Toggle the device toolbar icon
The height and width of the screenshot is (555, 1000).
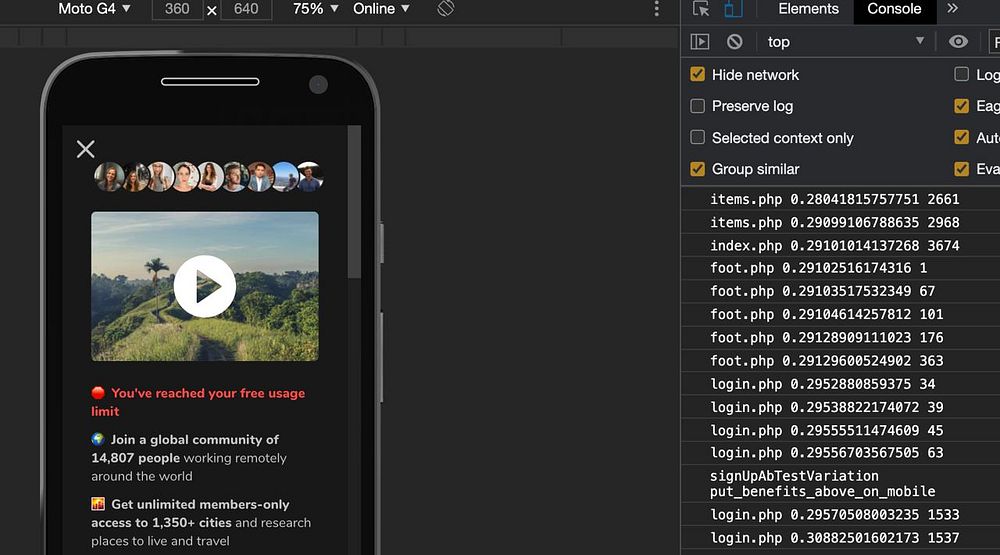pos(733,9)
